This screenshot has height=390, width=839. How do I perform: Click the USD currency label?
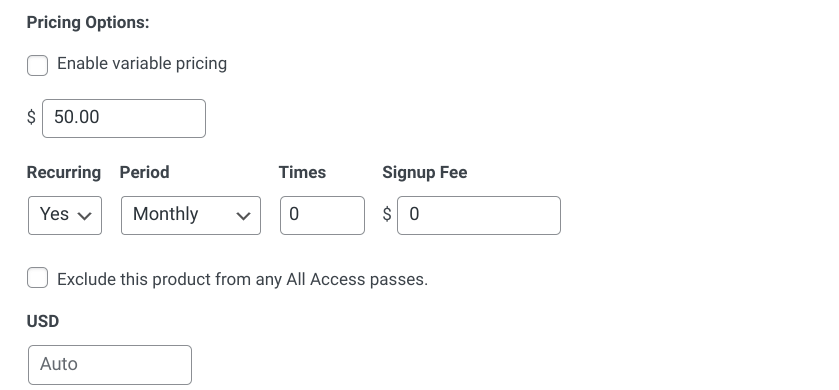point(43,321)
